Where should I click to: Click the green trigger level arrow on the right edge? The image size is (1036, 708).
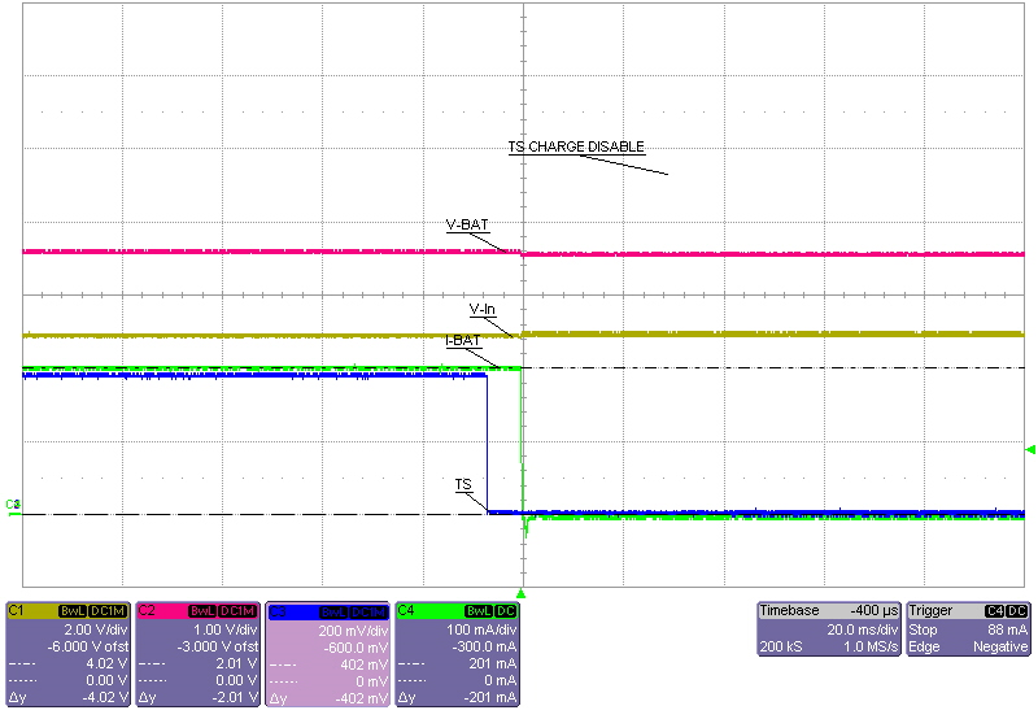click(x=1030, y=450)
